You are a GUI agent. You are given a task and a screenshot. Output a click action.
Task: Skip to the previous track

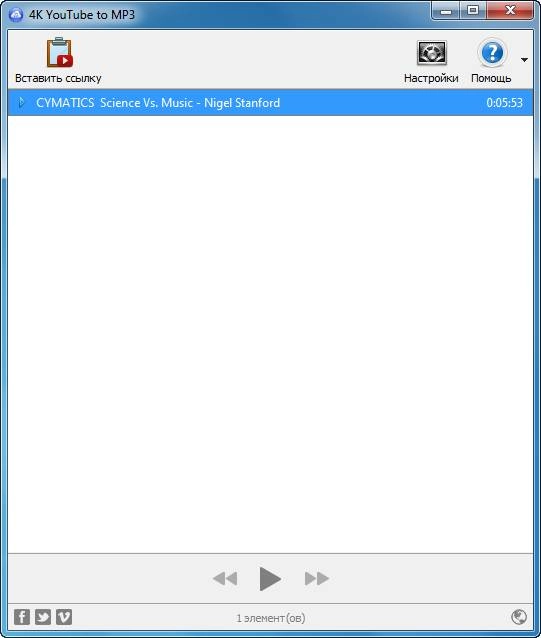[225, 578]
